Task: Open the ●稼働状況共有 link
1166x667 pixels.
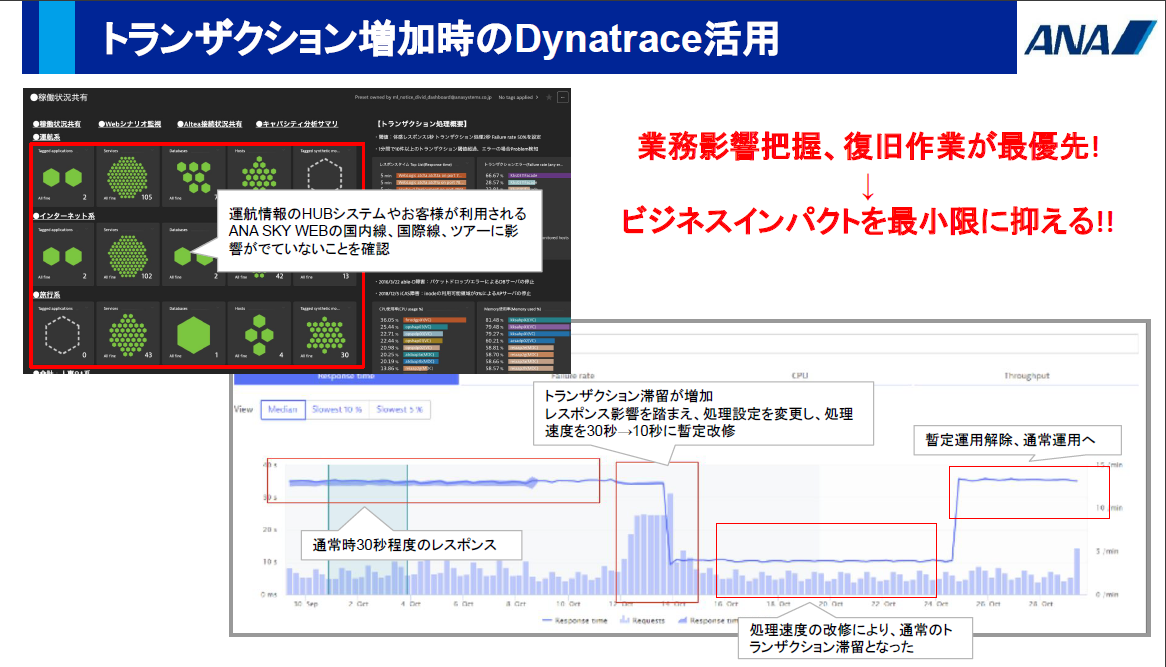Action: [x=57, y=124]
